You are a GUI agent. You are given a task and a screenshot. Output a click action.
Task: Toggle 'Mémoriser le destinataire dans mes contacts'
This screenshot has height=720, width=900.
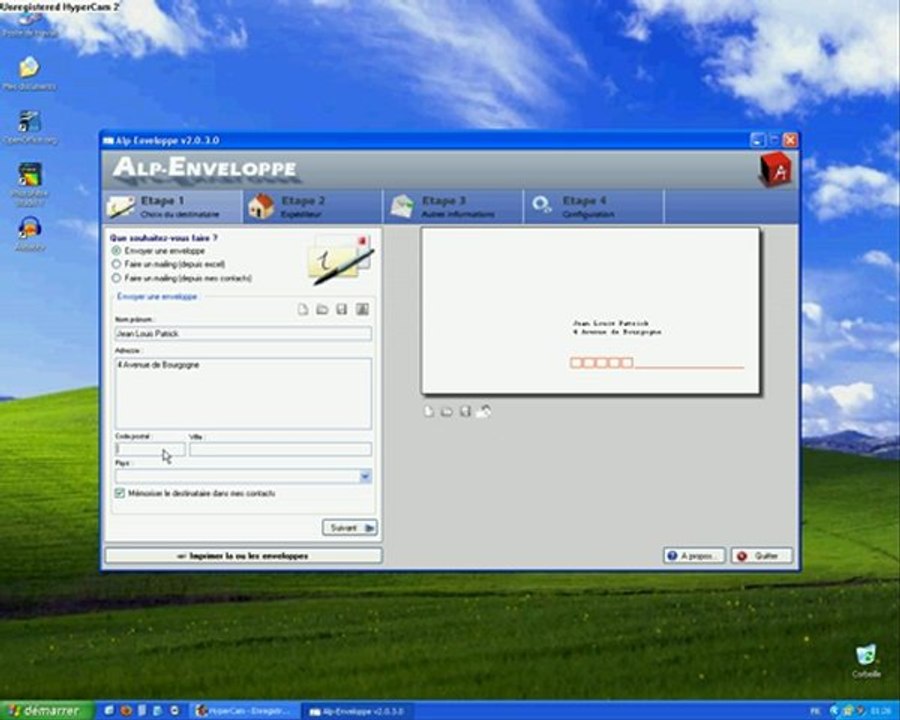[120, 493]
